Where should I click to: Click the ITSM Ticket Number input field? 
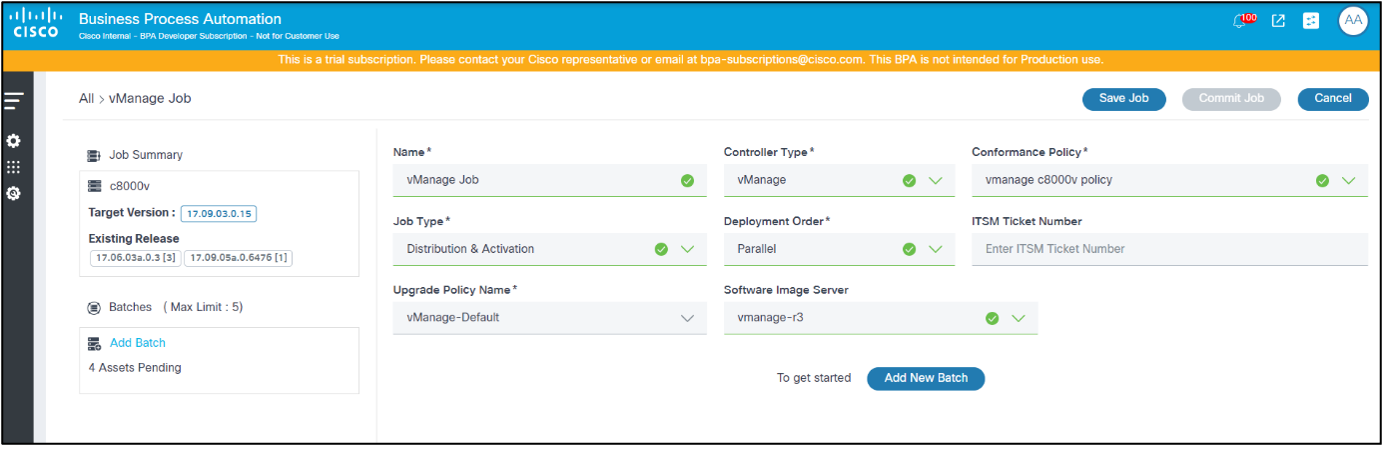pyautogui.click(x=1169, y=249)
